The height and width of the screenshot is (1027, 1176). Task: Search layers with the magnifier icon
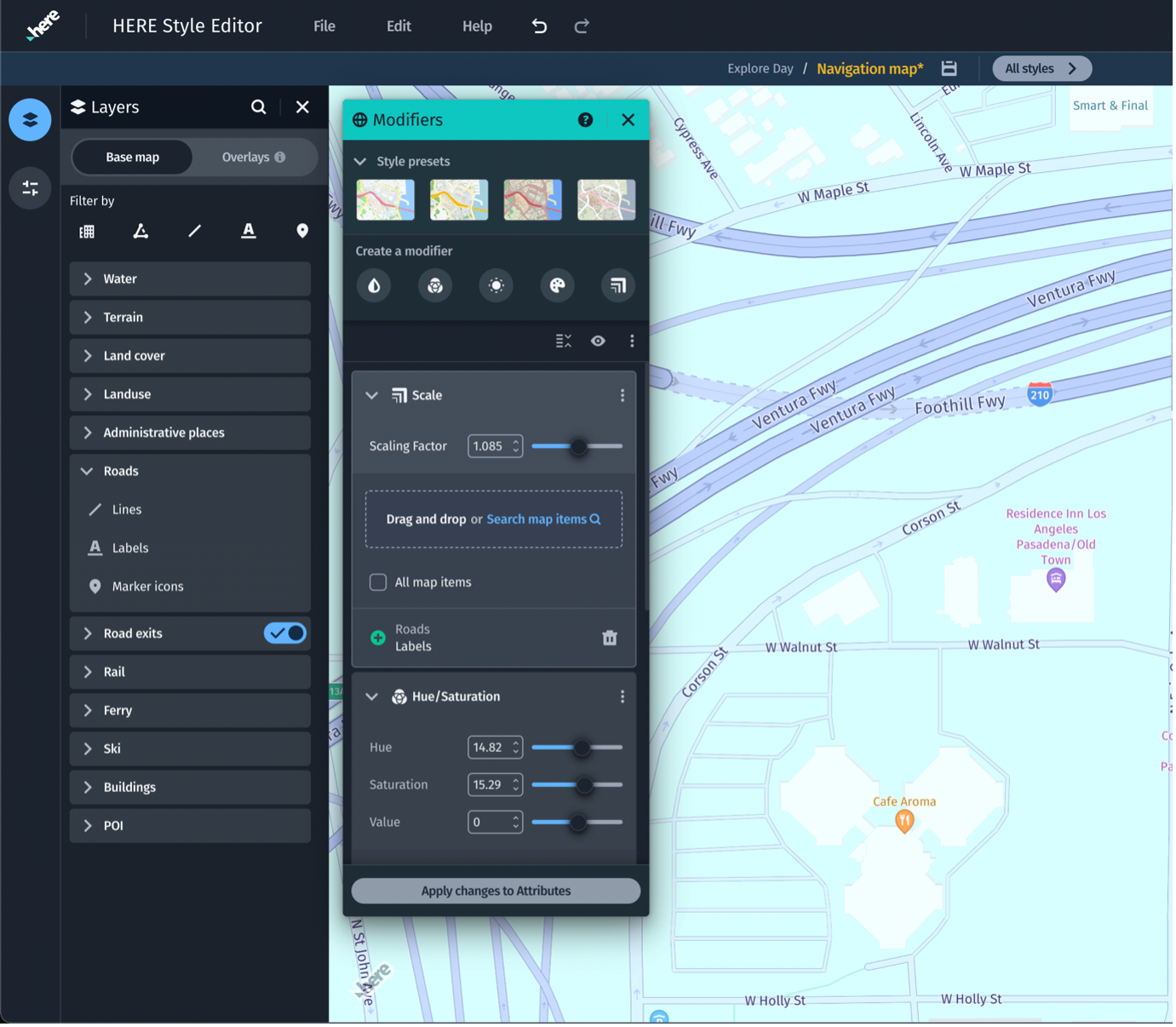tap(259, 107)
